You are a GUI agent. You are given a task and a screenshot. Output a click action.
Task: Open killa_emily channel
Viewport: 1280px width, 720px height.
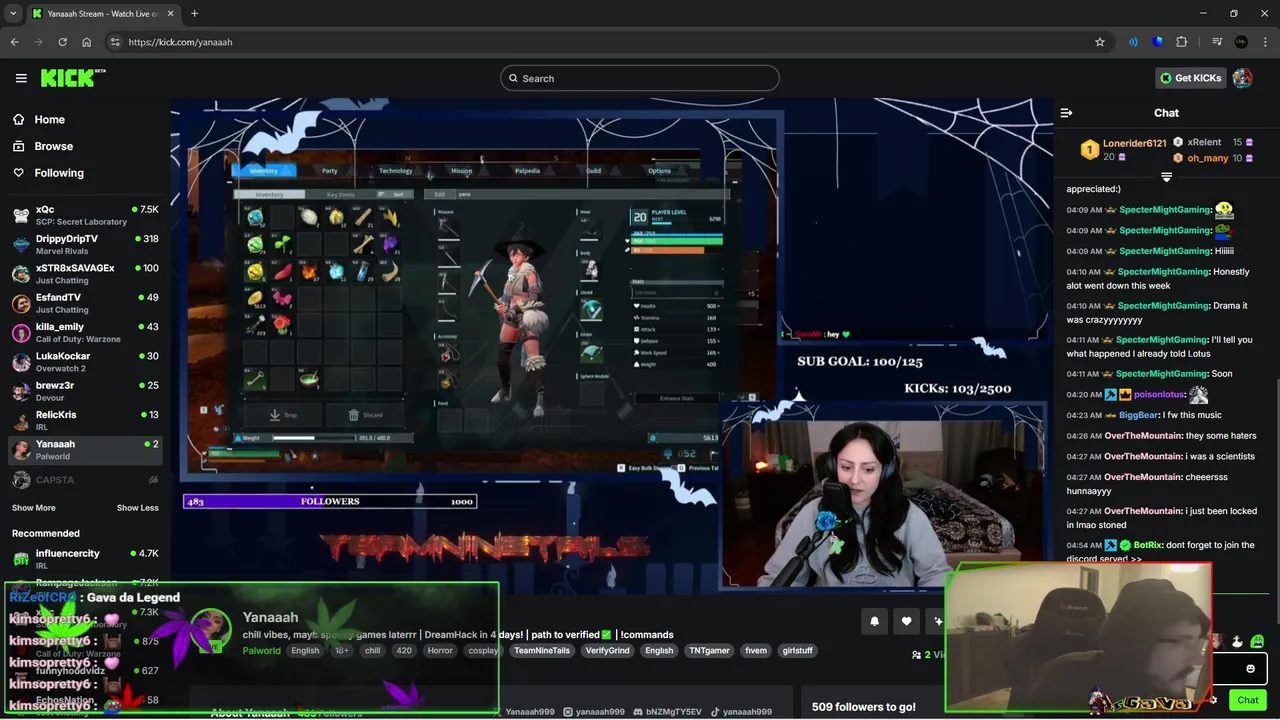[84, 332]
